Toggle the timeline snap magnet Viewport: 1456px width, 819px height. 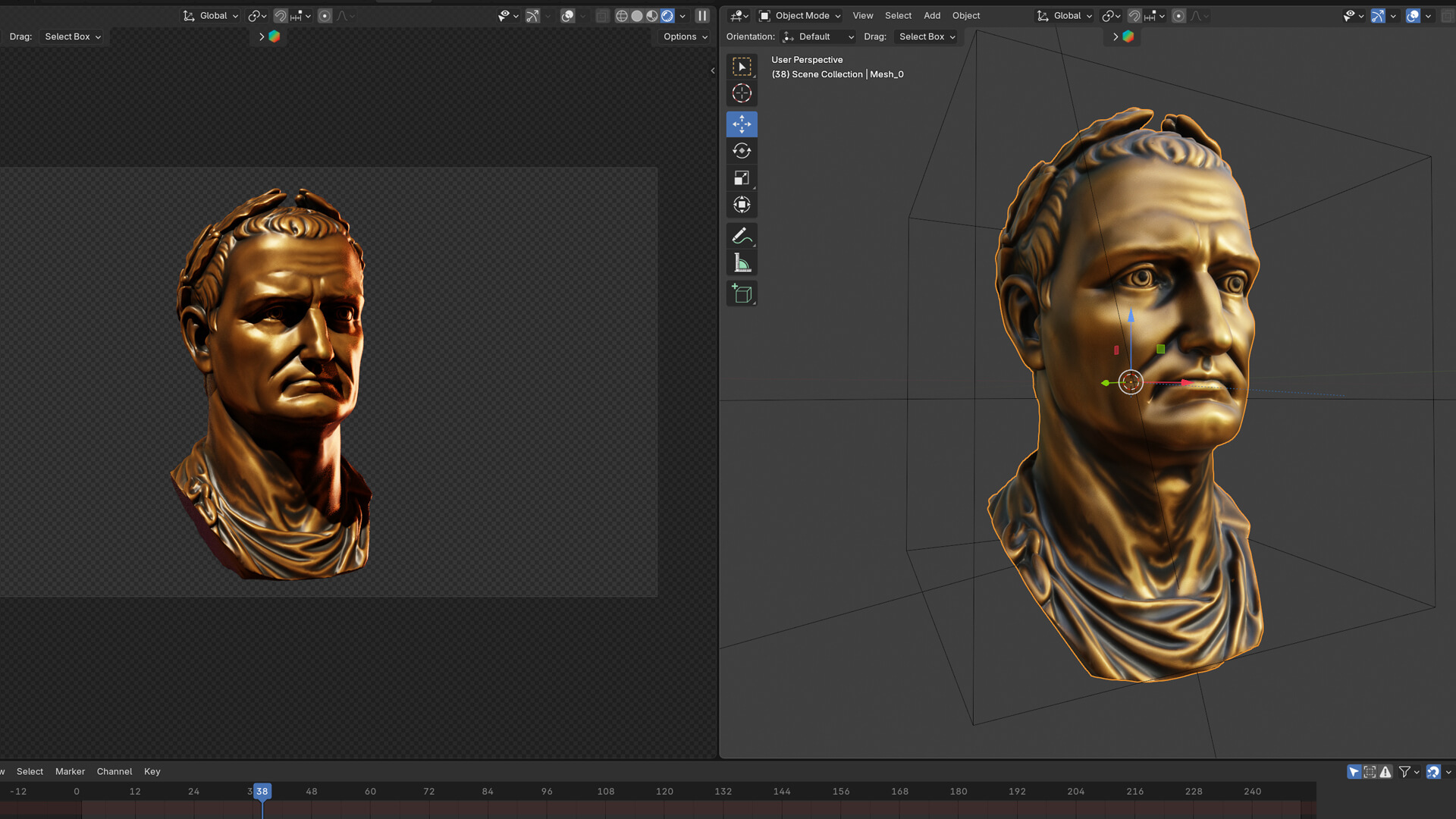[x=1433, y=771]
